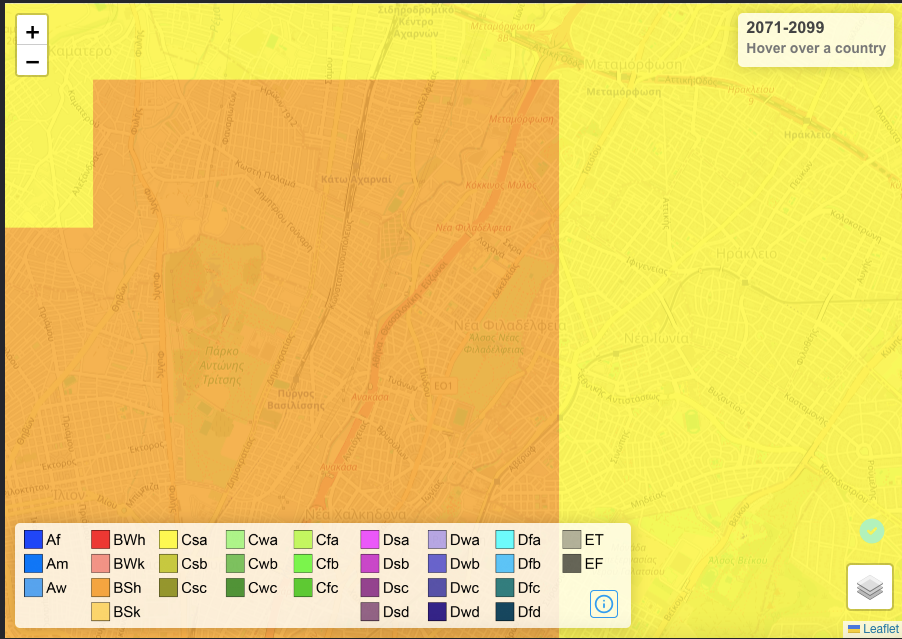Click the Dfd legend swatch
Viewport: 902px width, 639px height.
point(504,612)
